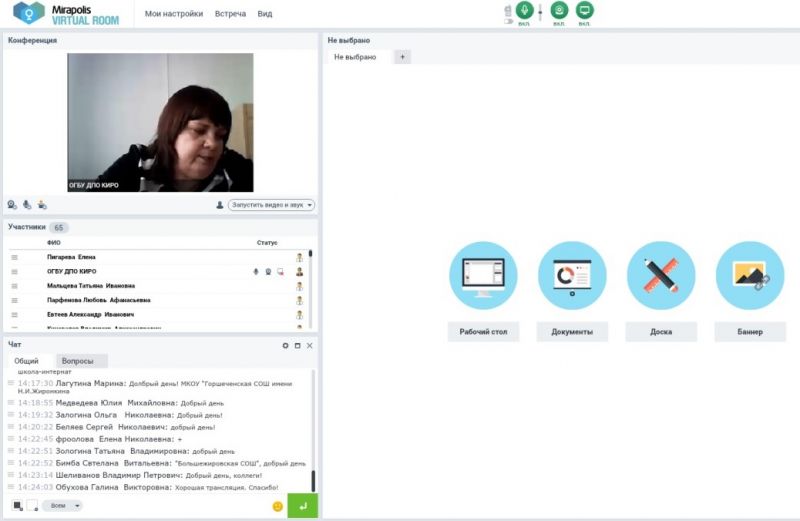Click the role icon for Евтеев Александр Иванович
The height and width of the screenshot is (521, 800).
[x=299, y=314]
